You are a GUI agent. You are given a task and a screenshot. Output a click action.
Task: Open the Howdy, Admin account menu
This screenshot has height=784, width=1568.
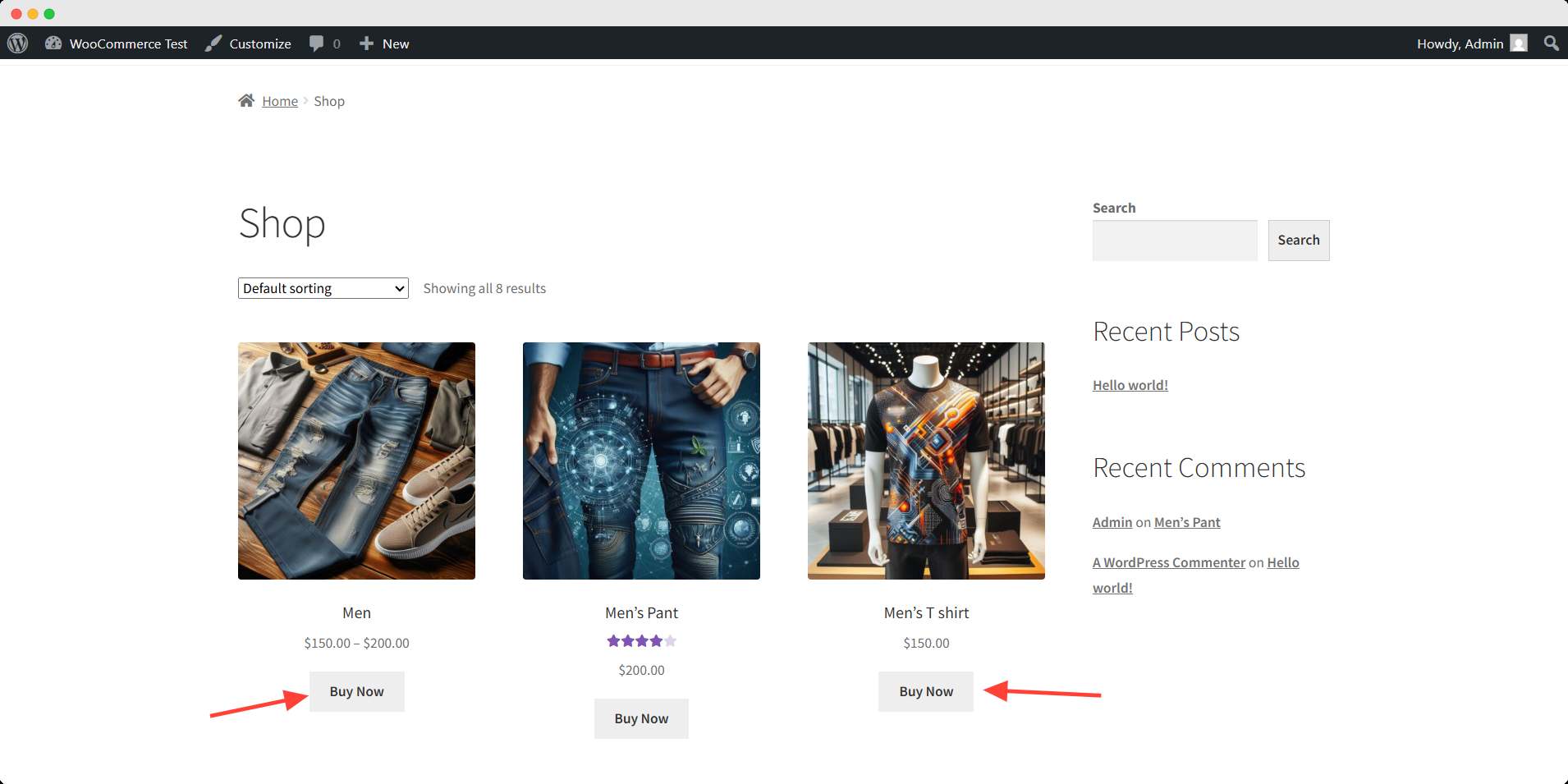tap(1460, 44)
